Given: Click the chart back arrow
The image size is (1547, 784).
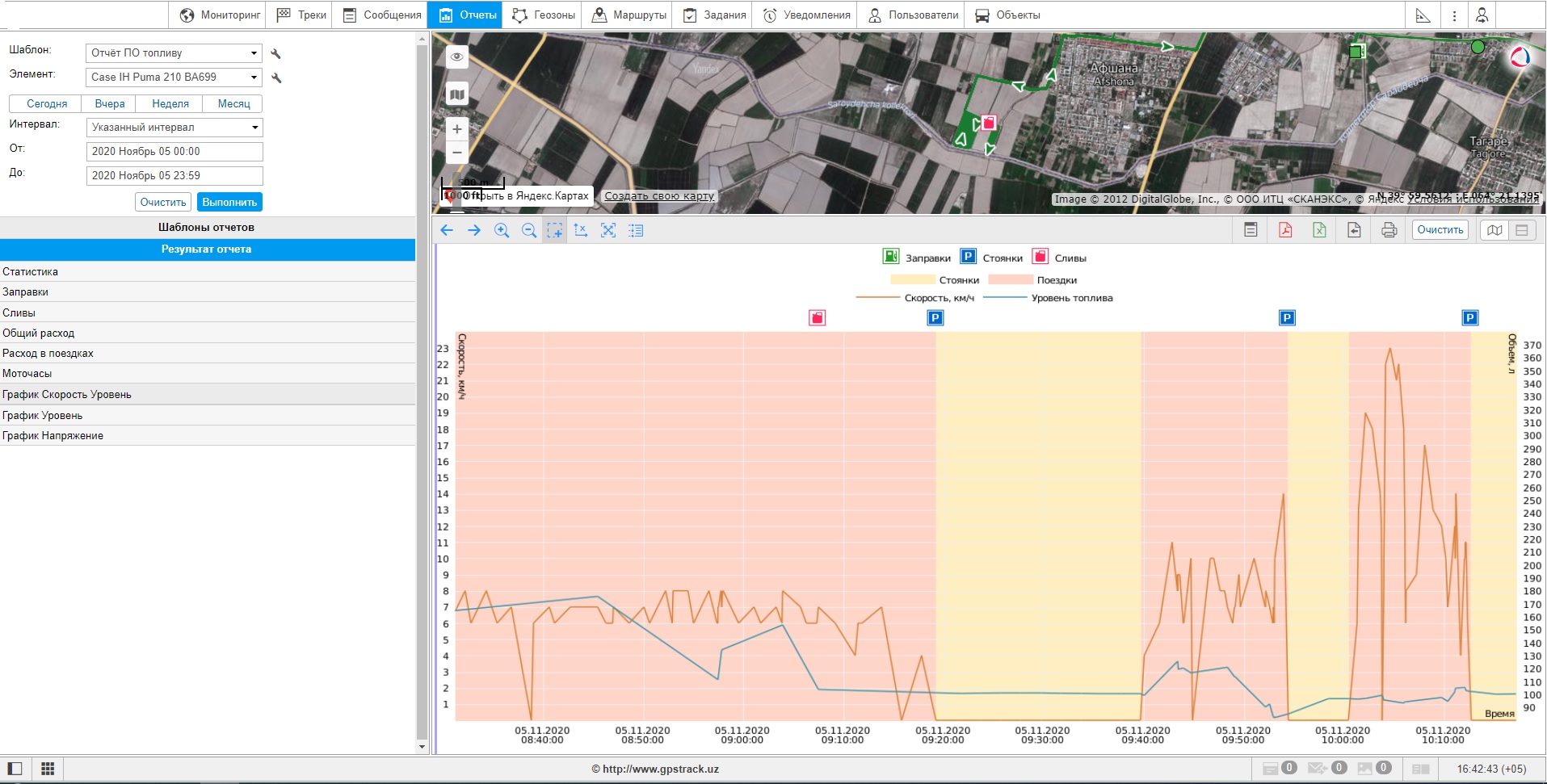Looking at the screenshot, I should (447, 230).
